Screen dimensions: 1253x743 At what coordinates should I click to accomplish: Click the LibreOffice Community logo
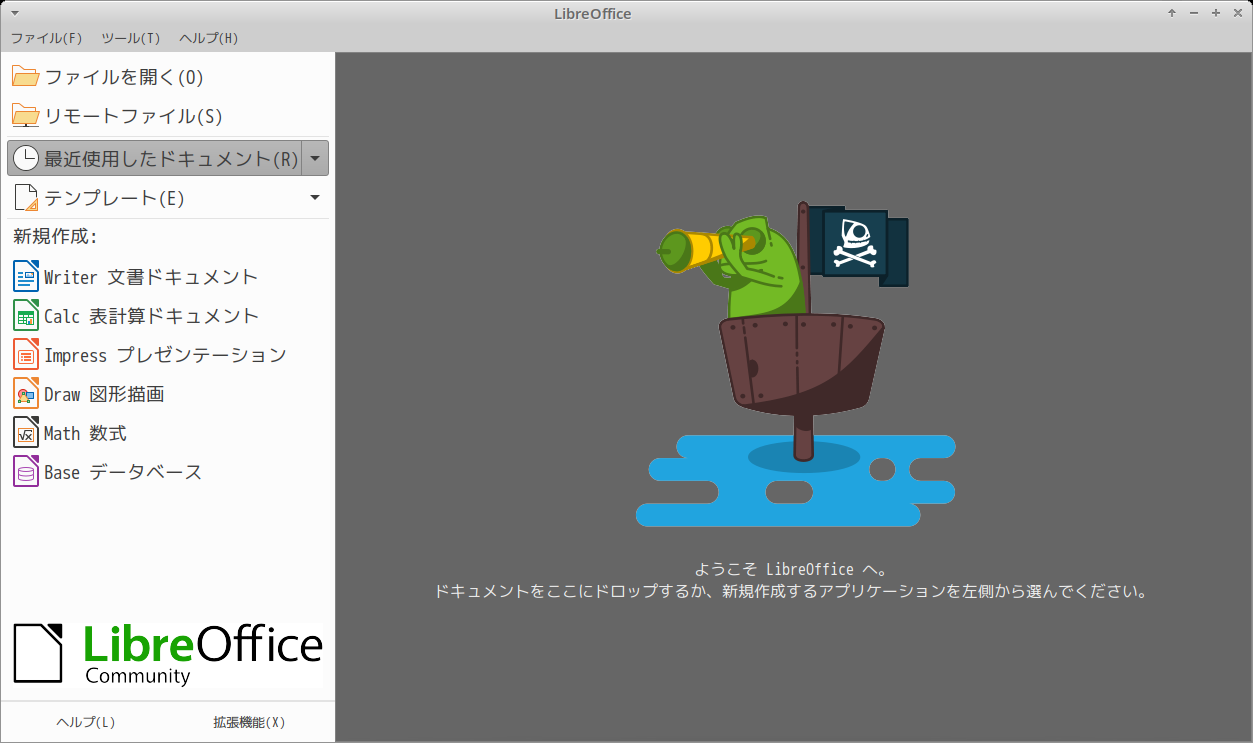pyautogui.click(x=168, y=654)
